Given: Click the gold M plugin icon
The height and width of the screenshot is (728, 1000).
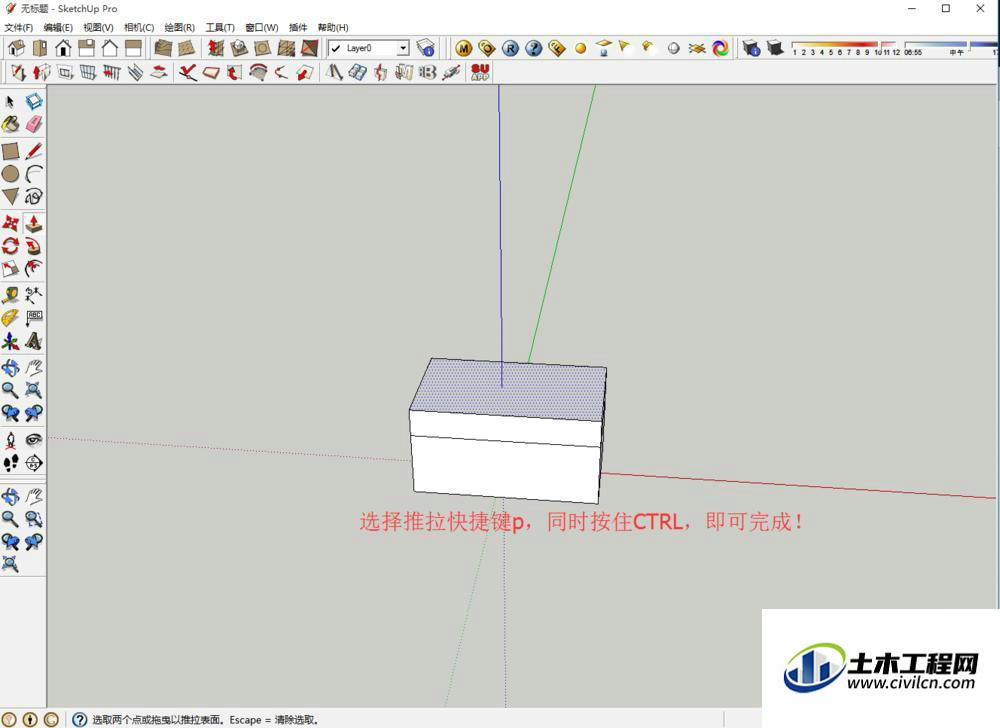Looking at the screenshot, I should click(464, 48).
